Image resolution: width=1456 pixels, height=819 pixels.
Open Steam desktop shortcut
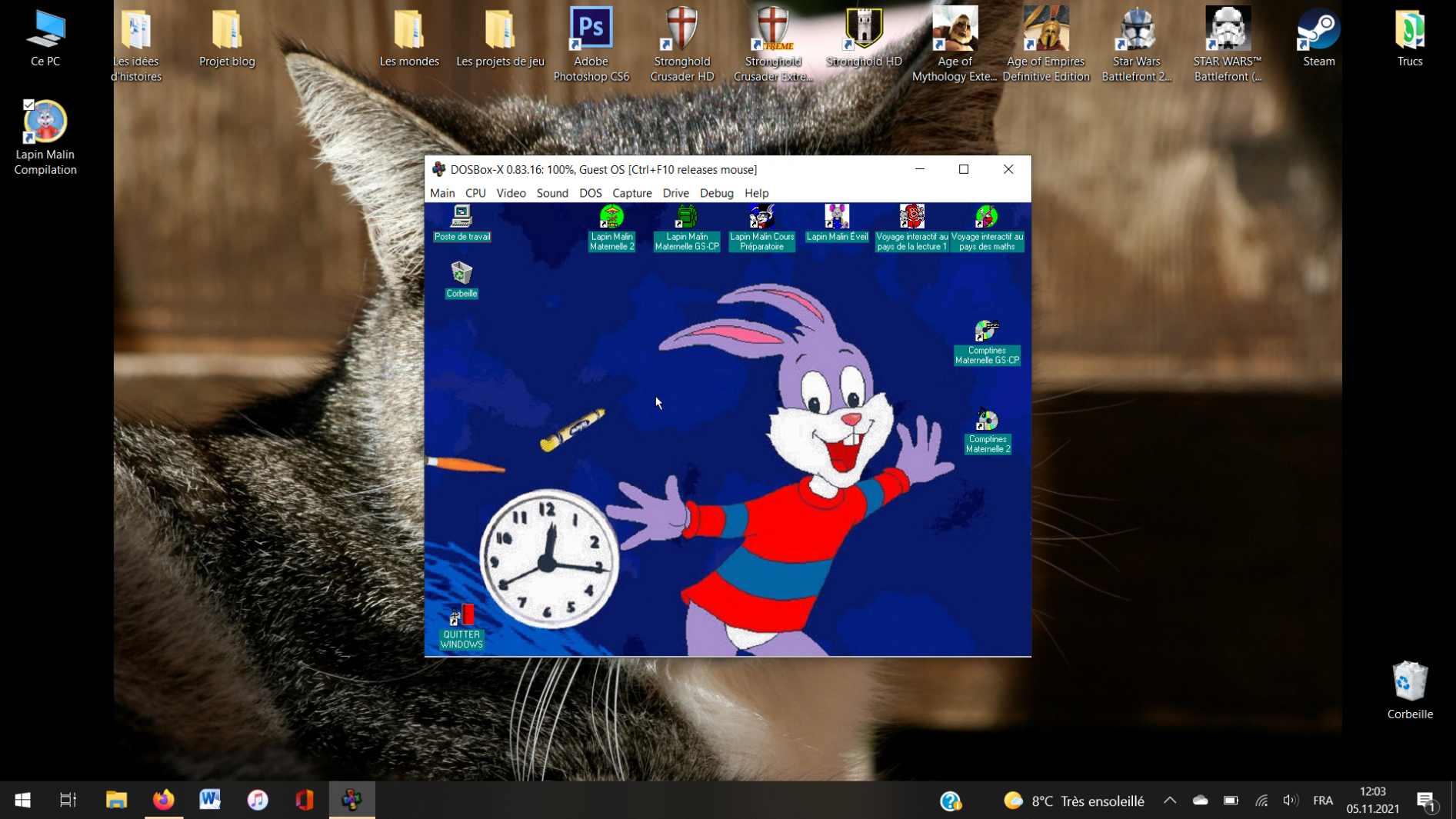1318,38
